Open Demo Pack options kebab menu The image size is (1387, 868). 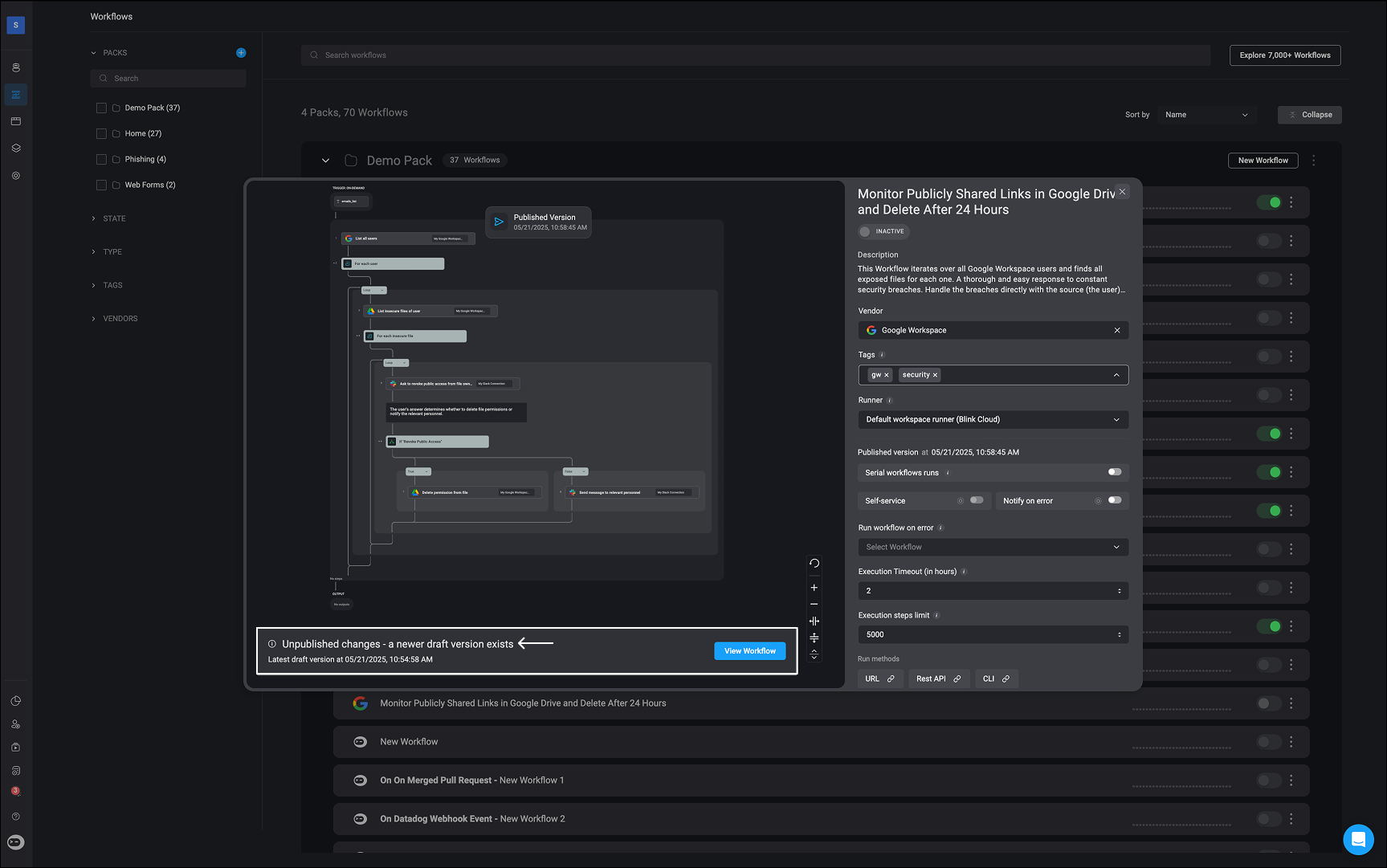click(x=1314, y=161)
